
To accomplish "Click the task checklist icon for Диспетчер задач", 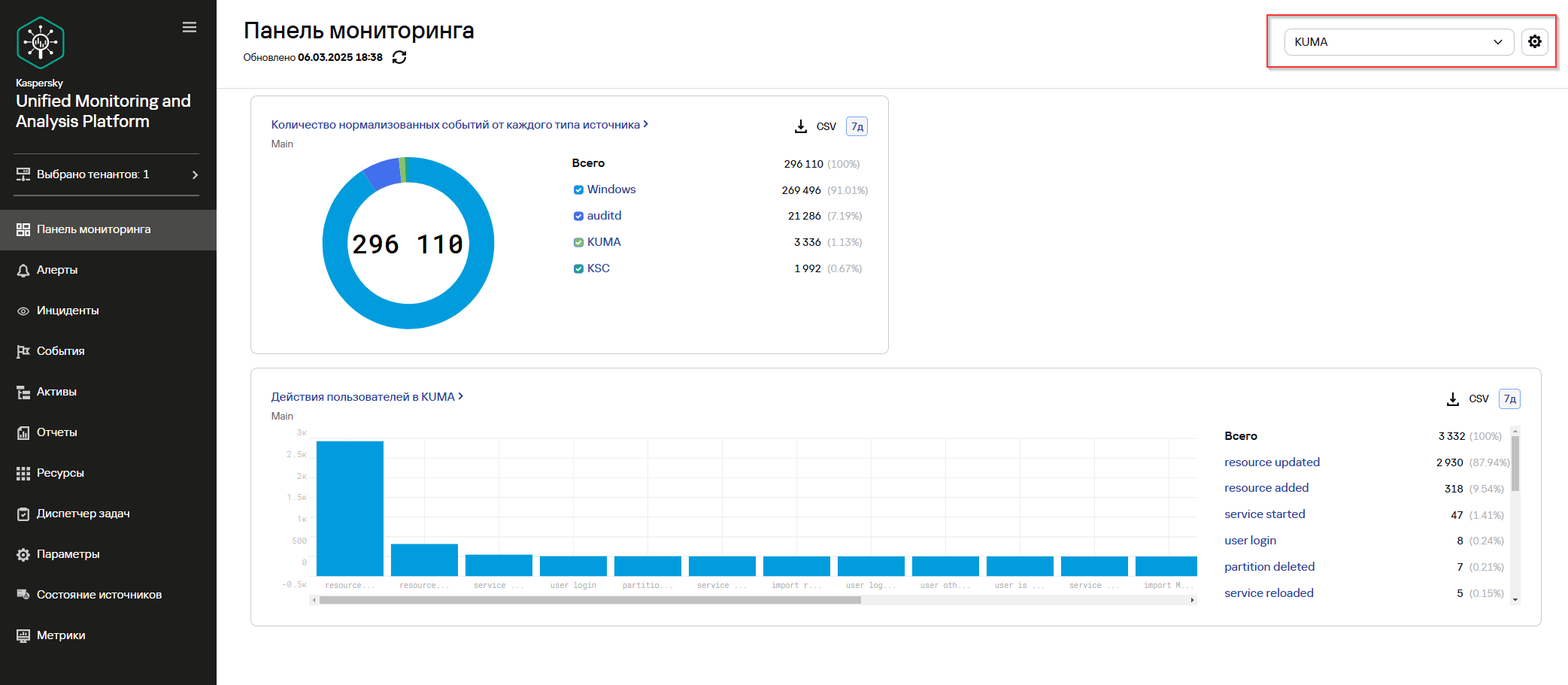I will tap(23, 514).
